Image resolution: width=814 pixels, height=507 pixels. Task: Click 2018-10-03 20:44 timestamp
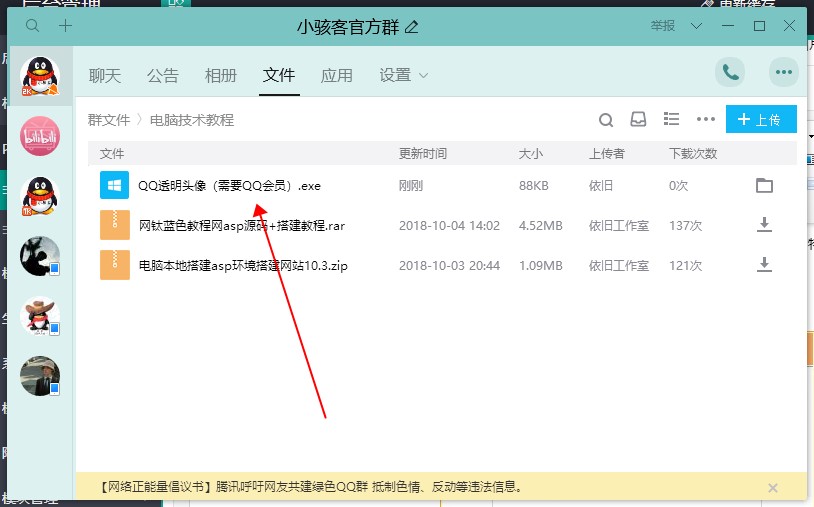coord(449,266)
